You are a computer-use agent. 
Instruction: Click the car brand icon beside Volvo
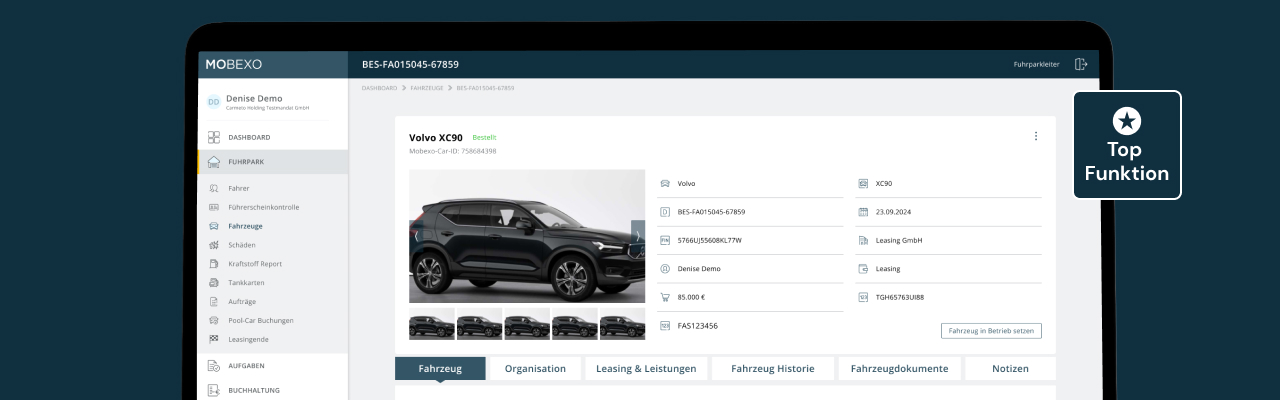tap(665, 184)
